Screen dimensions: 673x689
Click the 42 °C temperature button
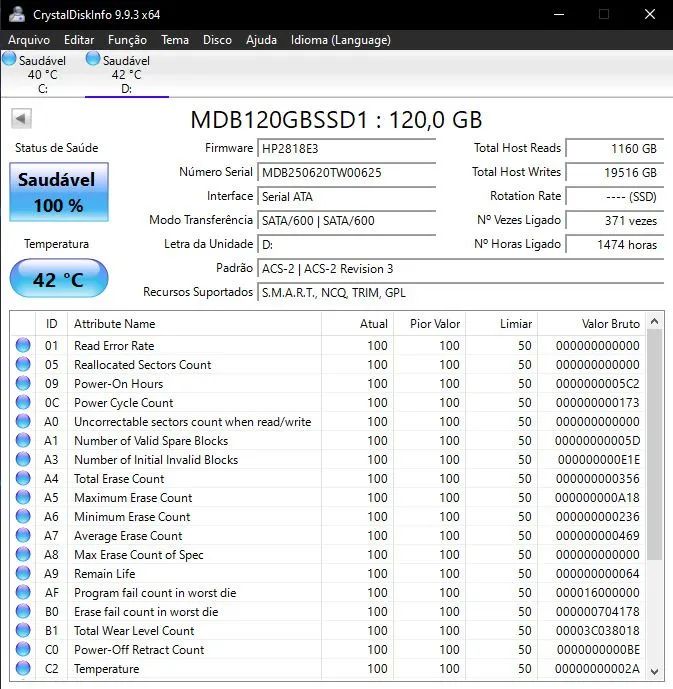59,278
